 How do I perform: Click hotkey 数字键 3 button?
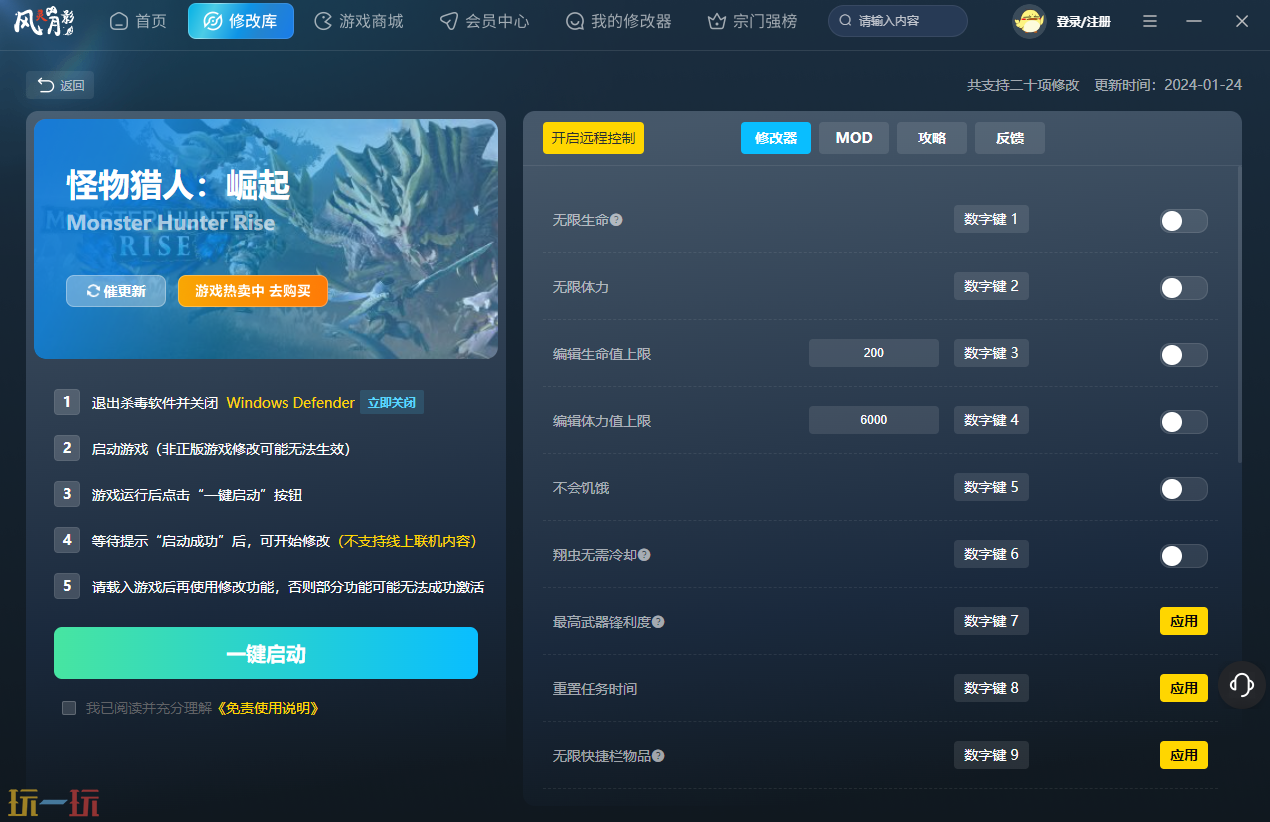(991, 353)
